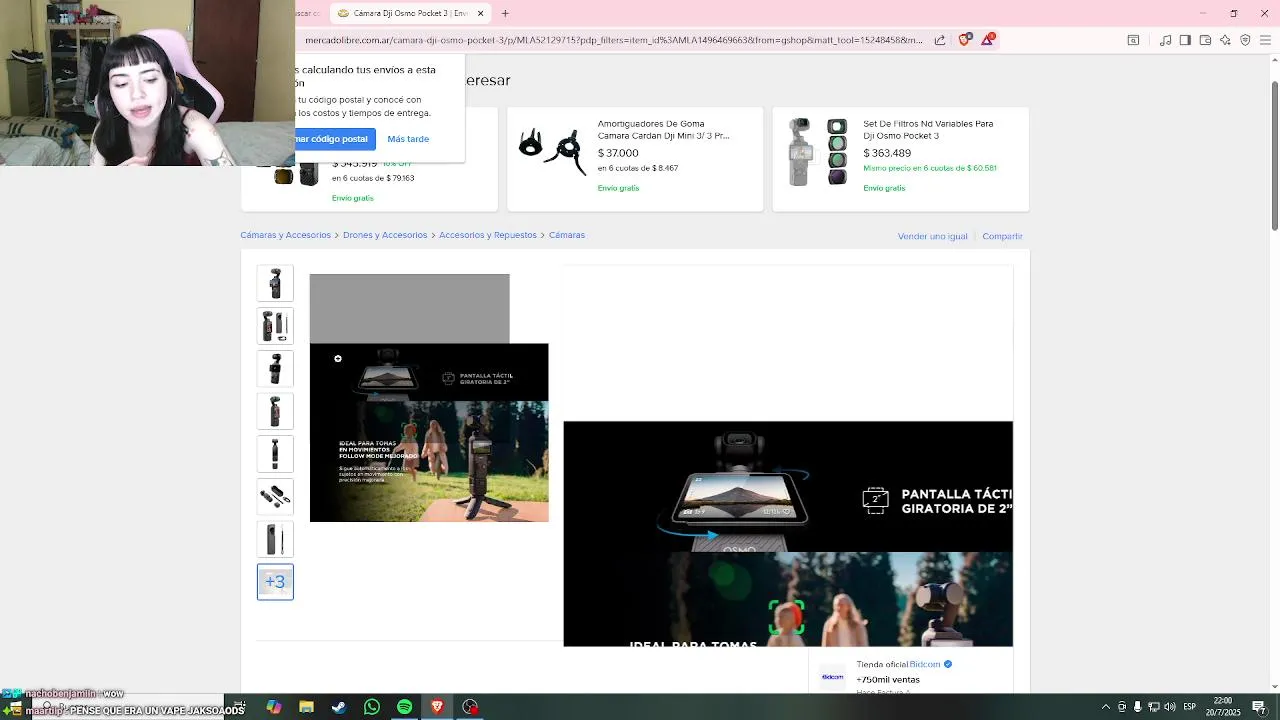Screen dimensions: 1280x720
Task: Switch to the Brave browser in the taskbar
Action: (x=437, y=707)
